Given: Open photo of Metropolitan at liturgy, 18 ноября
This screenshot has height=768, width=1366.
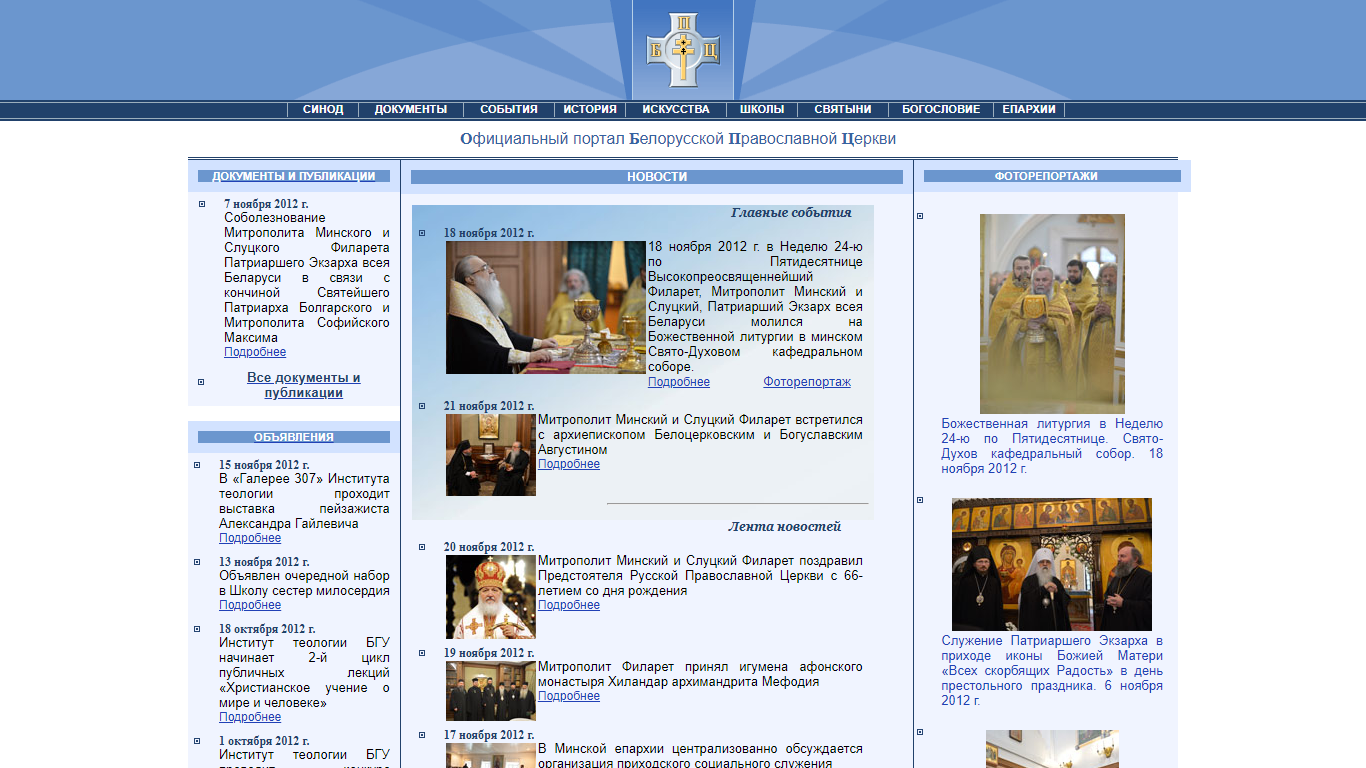Looking at the screenshot, I should pyautogui.click(x=546, y=307).
